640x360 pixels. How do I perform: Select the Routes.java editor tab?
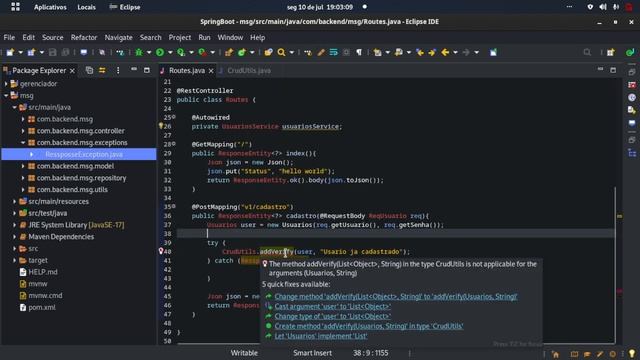(187, 70)
